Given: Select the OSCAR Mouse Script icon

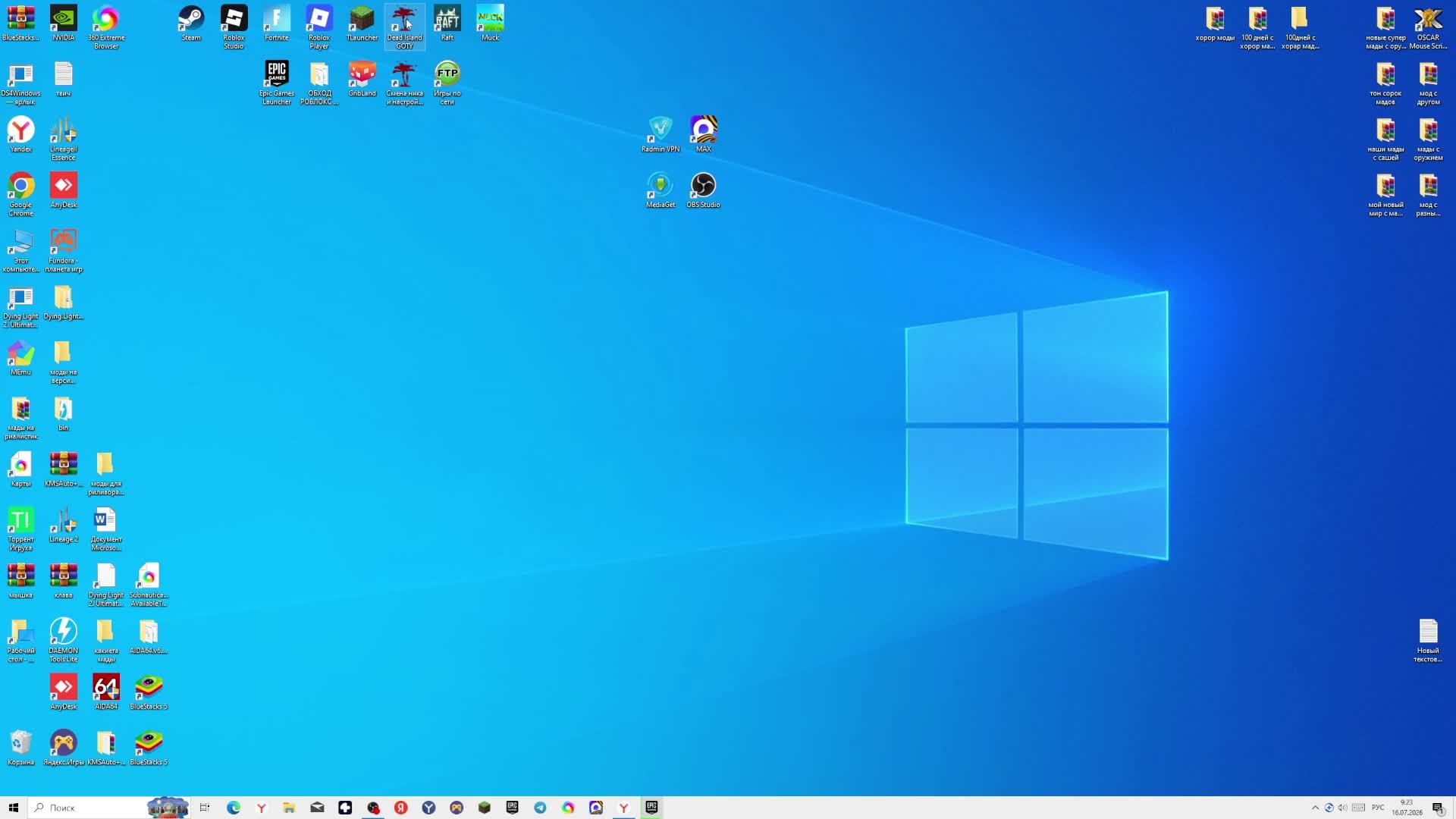Looking at the screenshot, I should (x=1428, y=27).
